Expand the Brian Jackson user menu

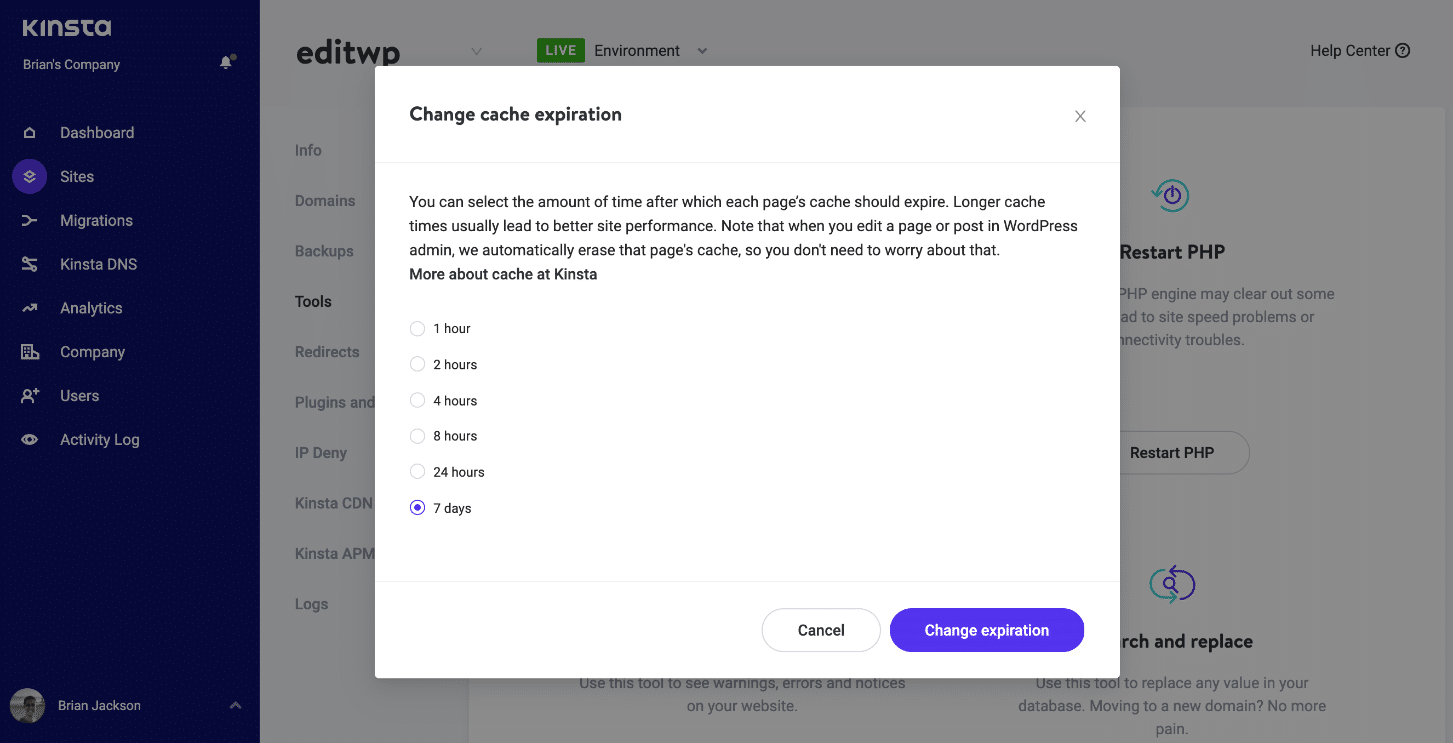[235, 705]
